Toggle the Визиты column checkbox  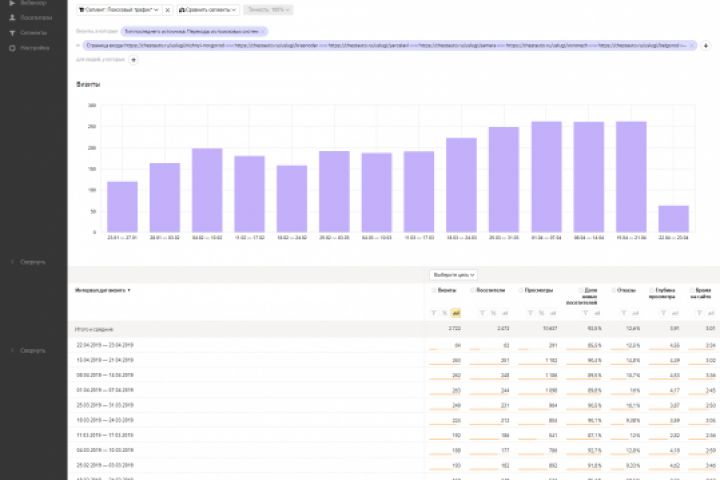point(434,290)
